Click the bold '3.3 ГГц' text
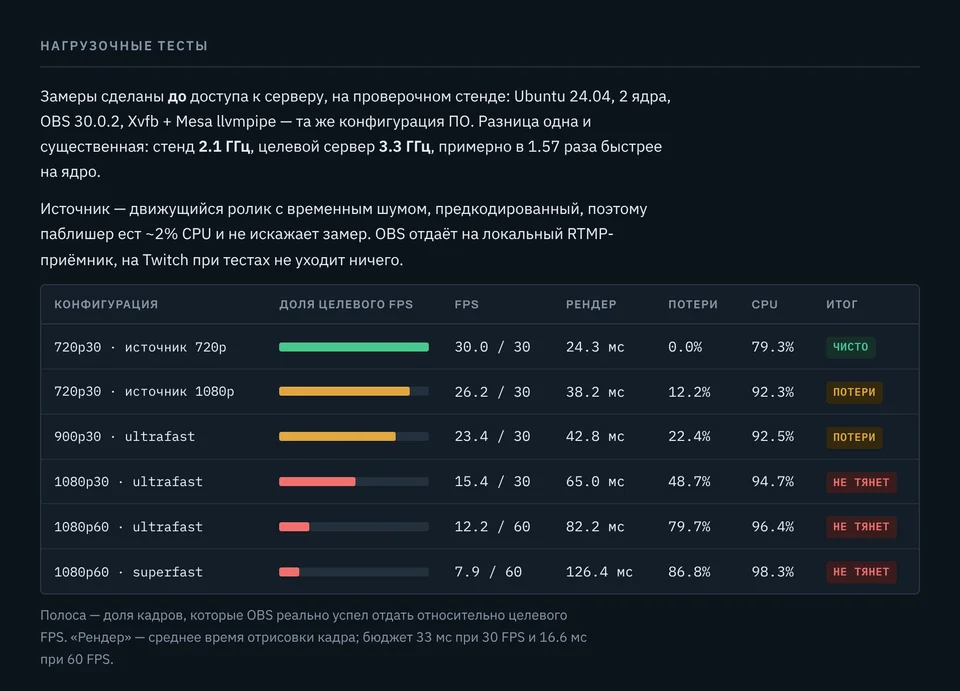The image size is (960, 691). [404, 147]
